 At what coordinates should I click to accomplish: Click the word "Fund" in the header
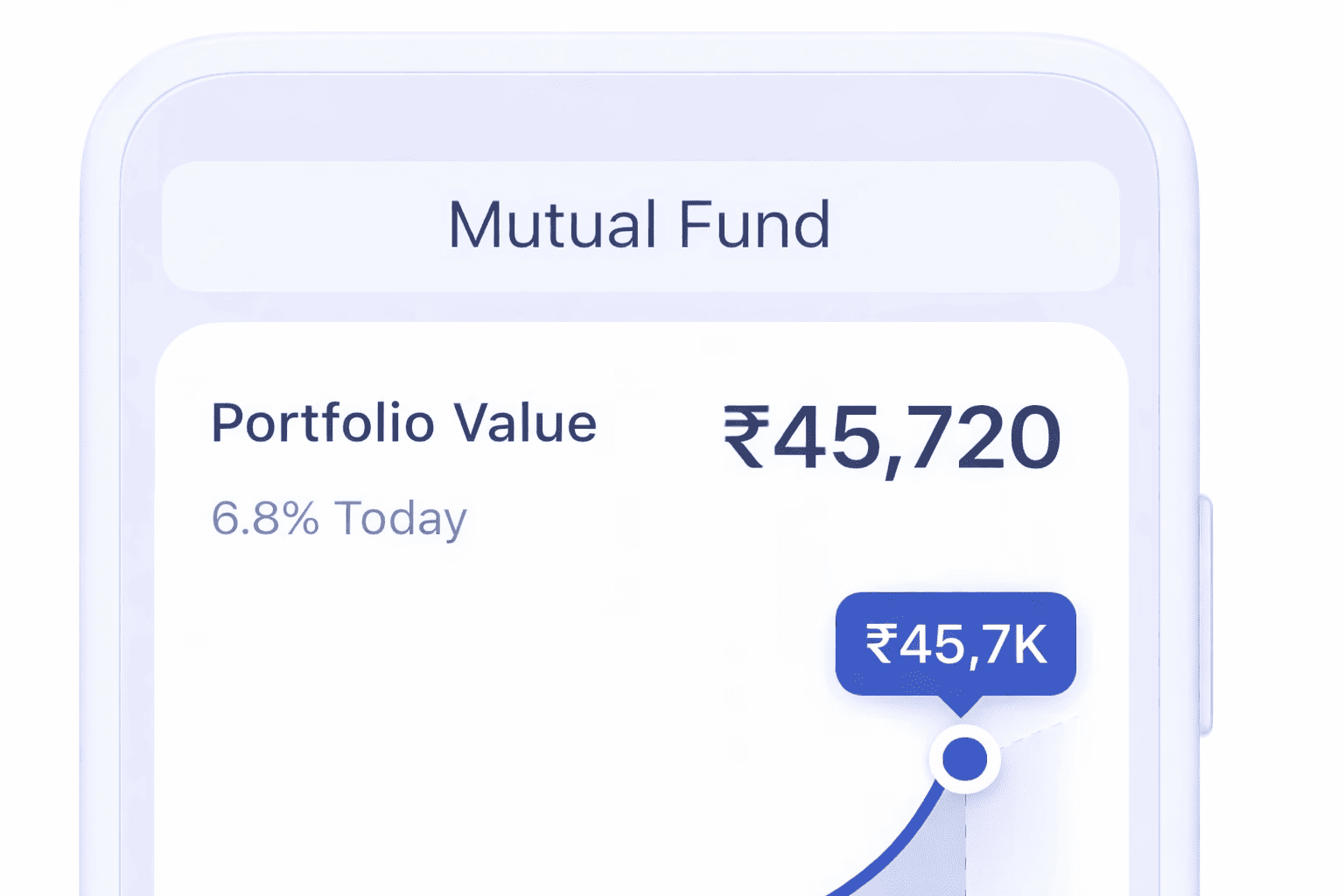click(x=754, y=226)
